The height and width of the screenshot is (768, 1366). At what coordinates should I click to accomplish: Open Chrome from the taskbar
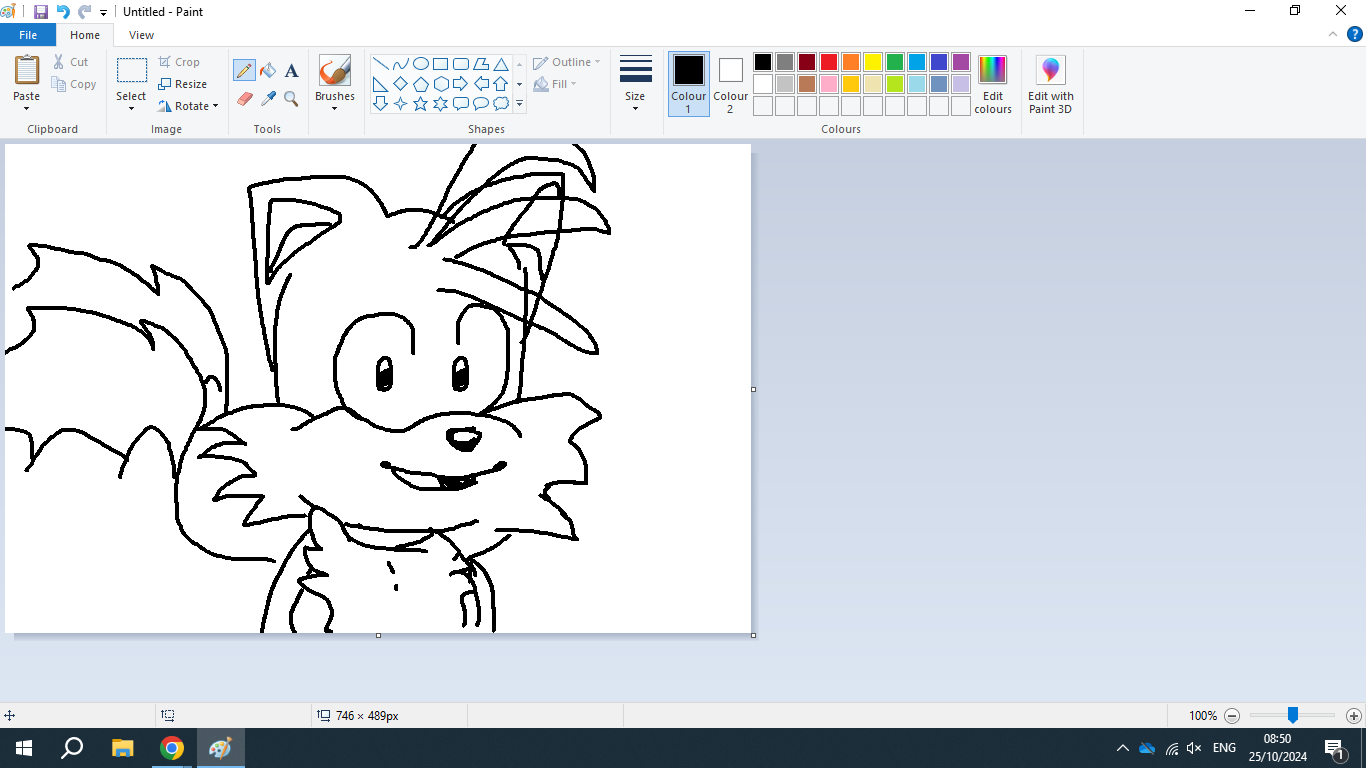(172, 748)
